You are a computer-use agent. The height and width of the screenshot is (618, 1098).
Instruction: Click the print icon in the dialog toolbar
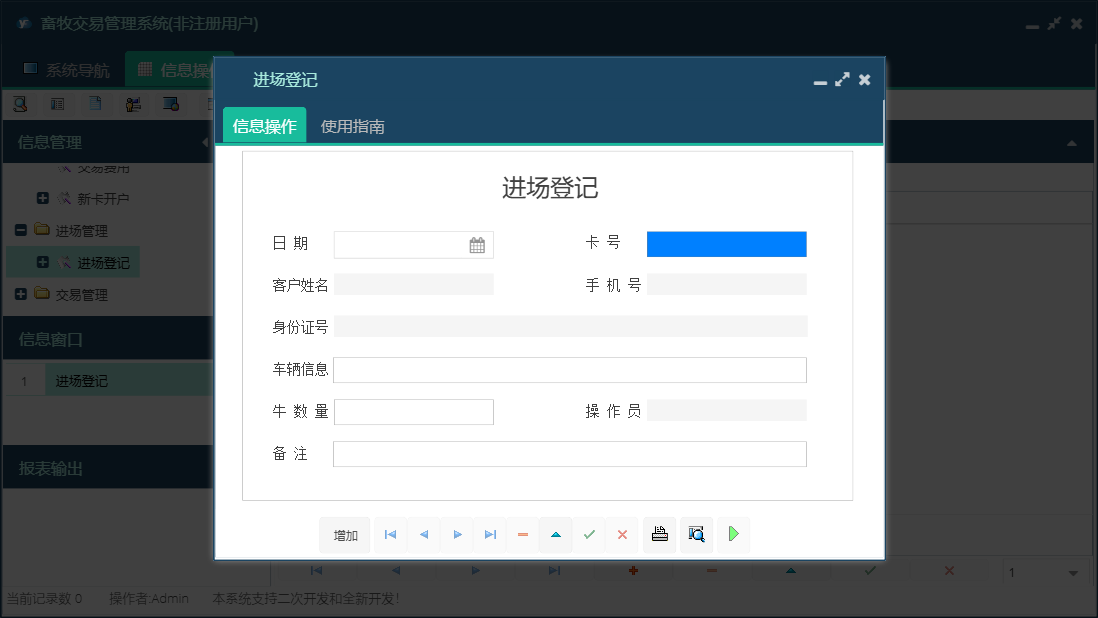click(659, 534)
